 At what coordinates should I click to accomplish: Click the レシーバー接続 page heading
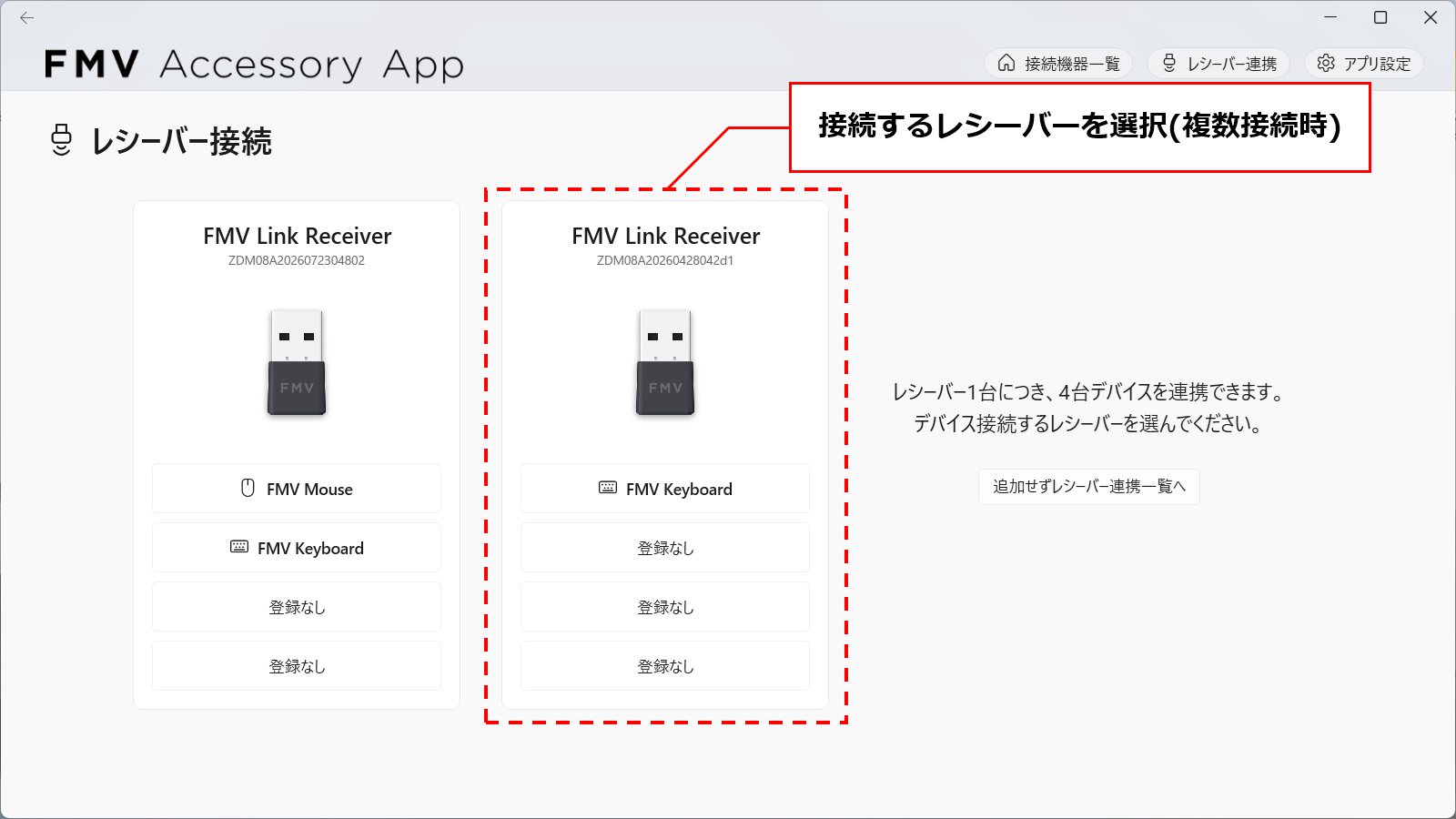(182, 141)
